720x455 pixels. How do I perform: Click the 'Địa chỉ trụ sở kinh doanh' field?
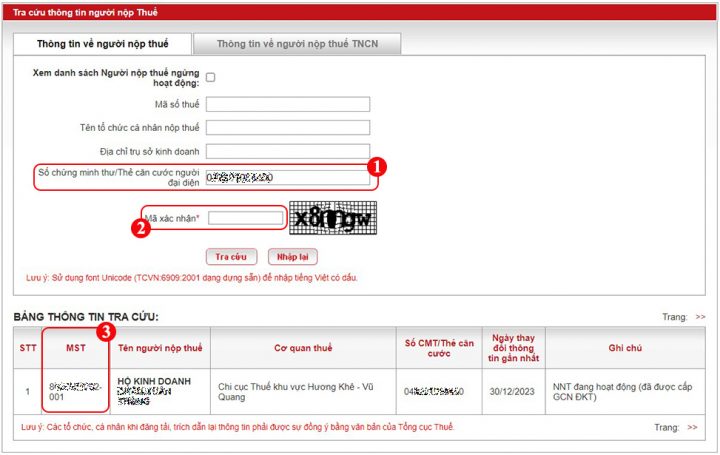[288, 151]
